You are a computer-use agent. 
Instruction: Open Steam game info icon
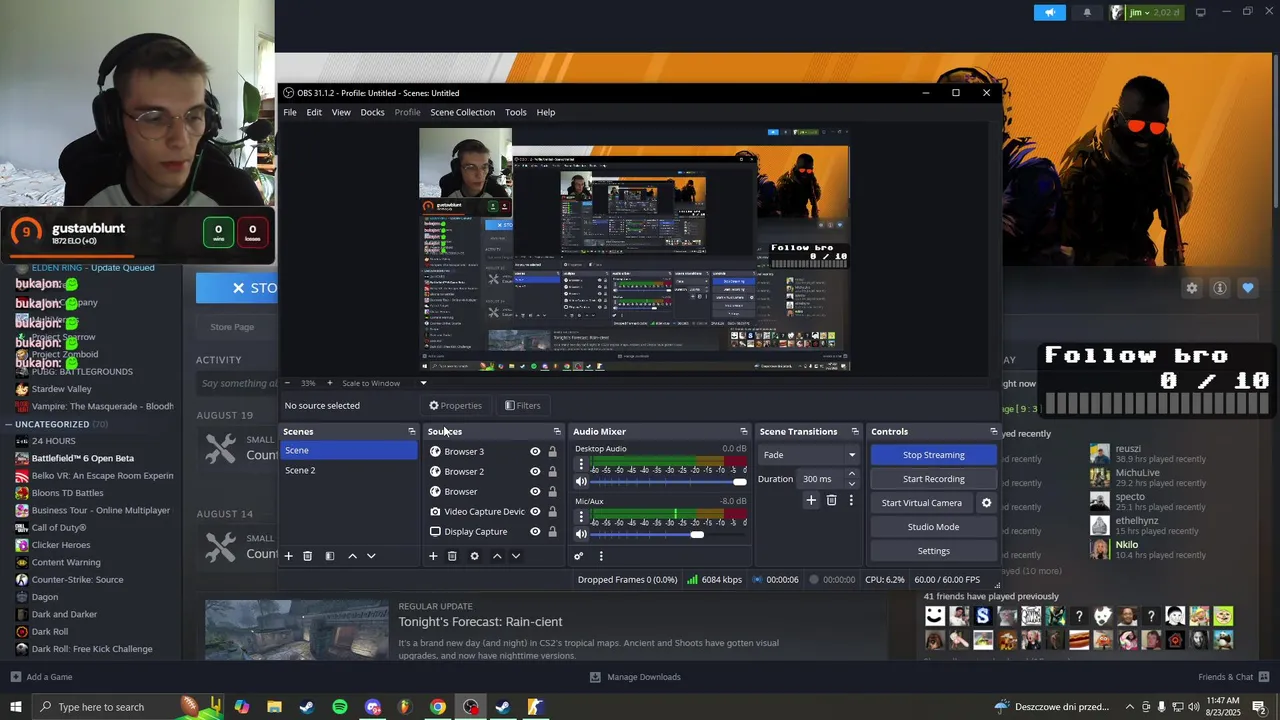pos(1220,288)
